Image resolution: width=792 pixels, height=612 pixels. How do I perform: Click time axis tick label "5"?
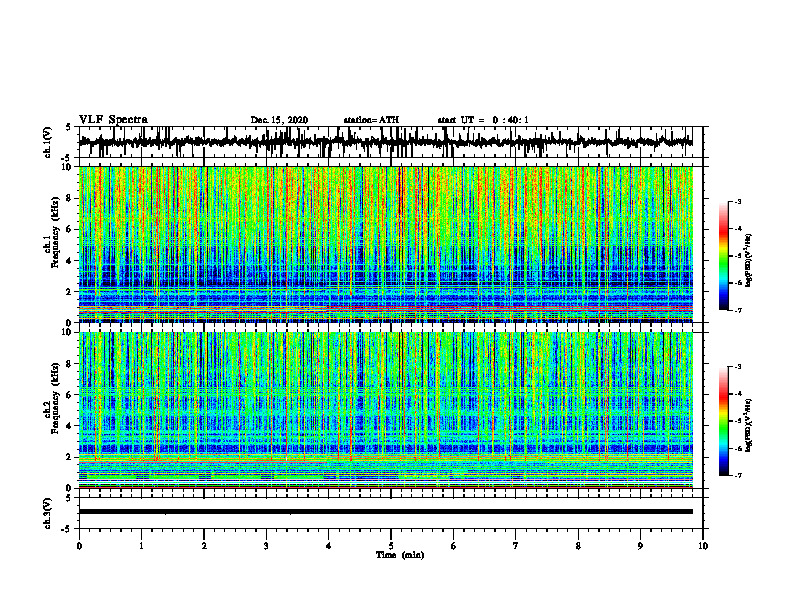tap(391, 546)
